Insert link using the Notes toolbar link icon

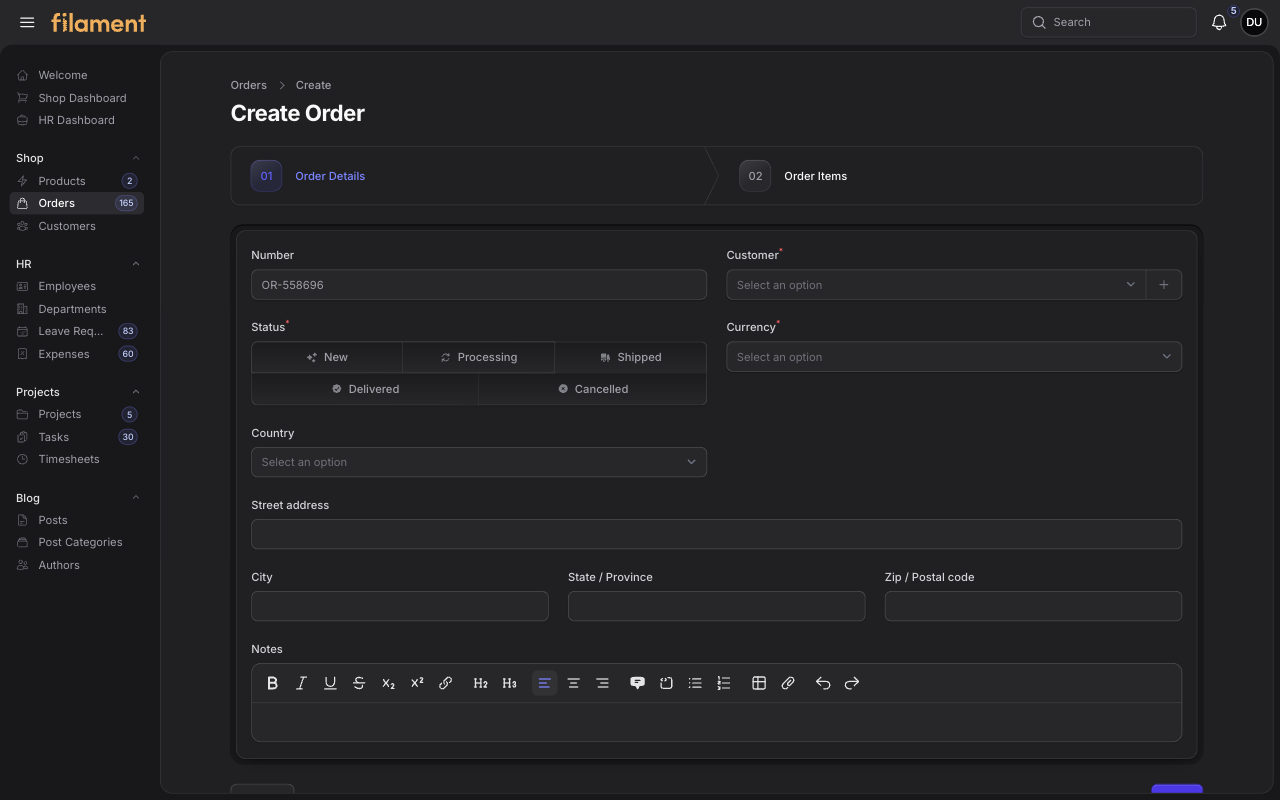coord(446,683)
